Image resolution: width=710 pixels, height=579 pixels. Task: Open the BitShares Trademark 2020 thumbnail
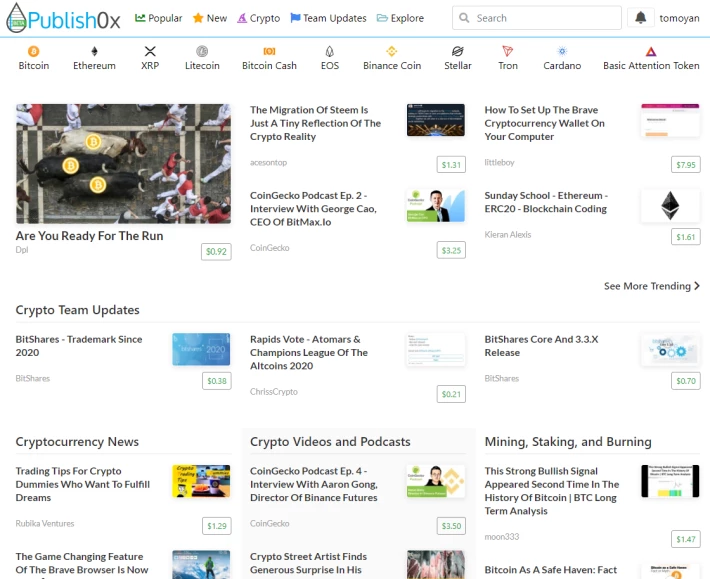coord(201,349)
